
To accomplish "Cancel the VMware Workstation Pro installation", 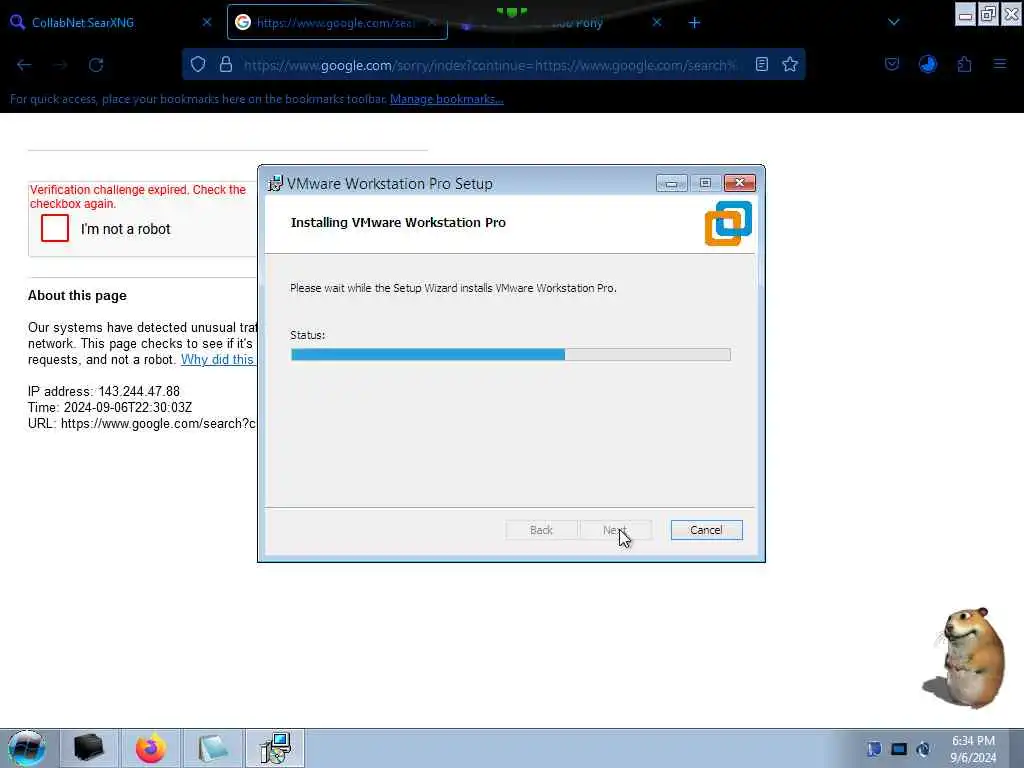I will click(x=706, y=530).
